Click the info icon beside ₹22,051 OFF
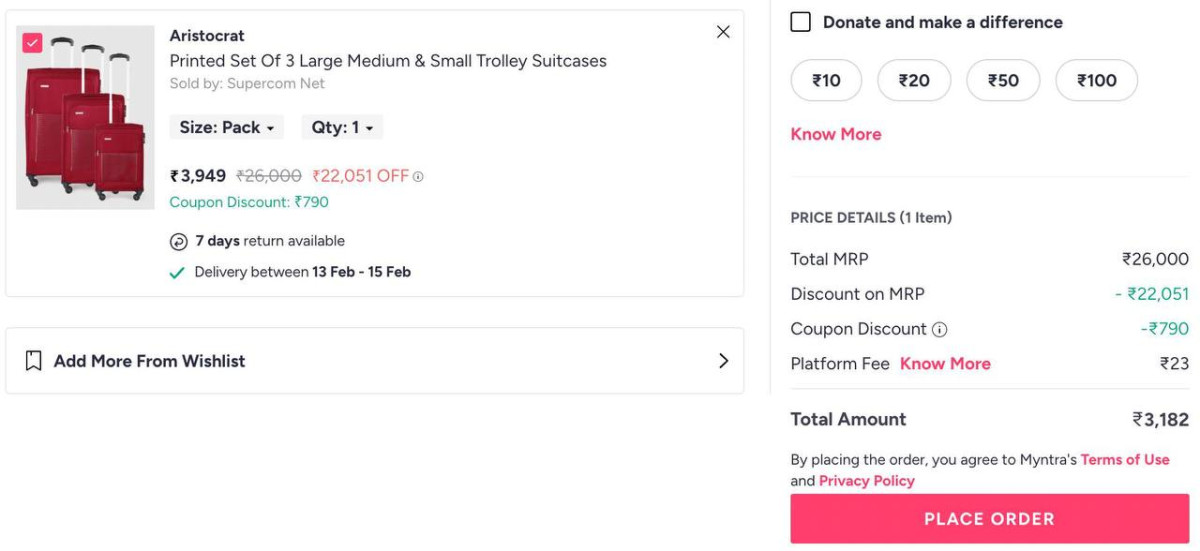The height and width of the screenshot is (551, 1200). pyautogui.click(x=418, y=177)
